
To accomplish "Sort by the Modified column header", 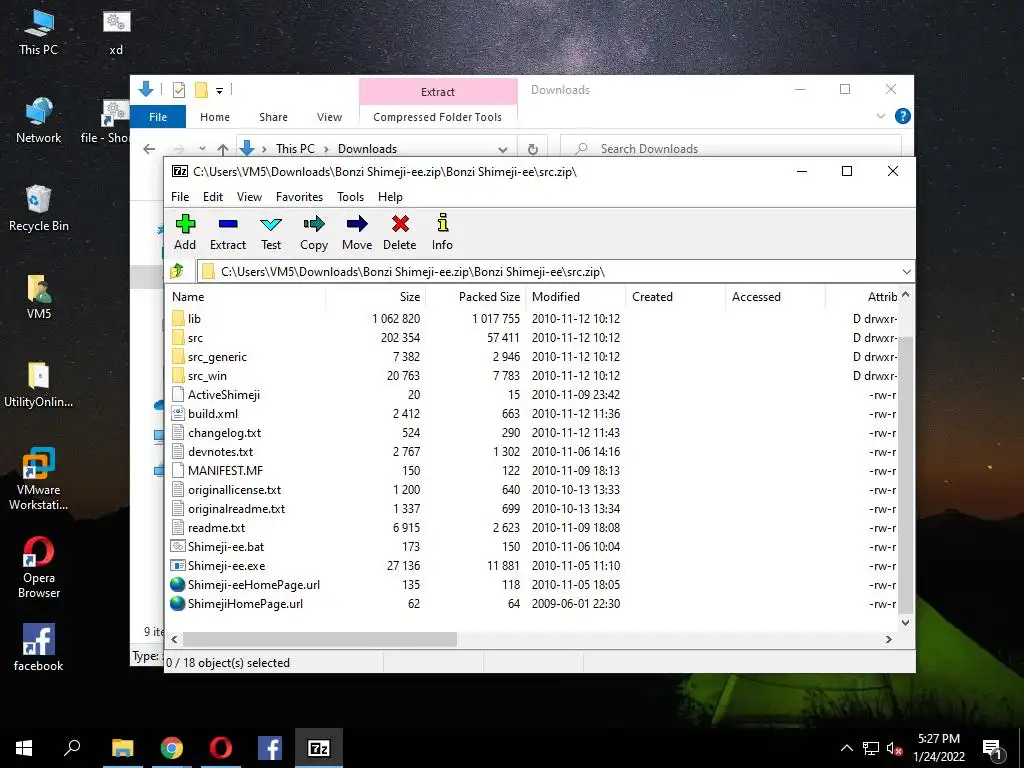I will click(x=575, y=296).
